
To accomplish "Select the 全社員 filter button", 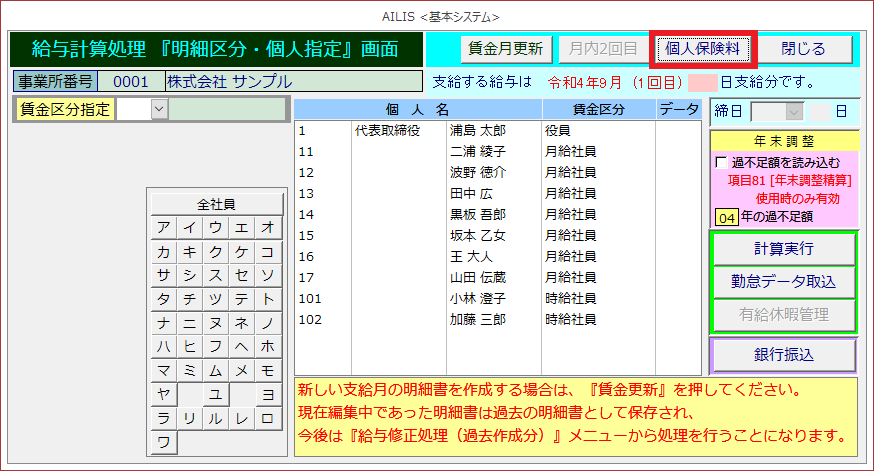I will tap(215, 203).
